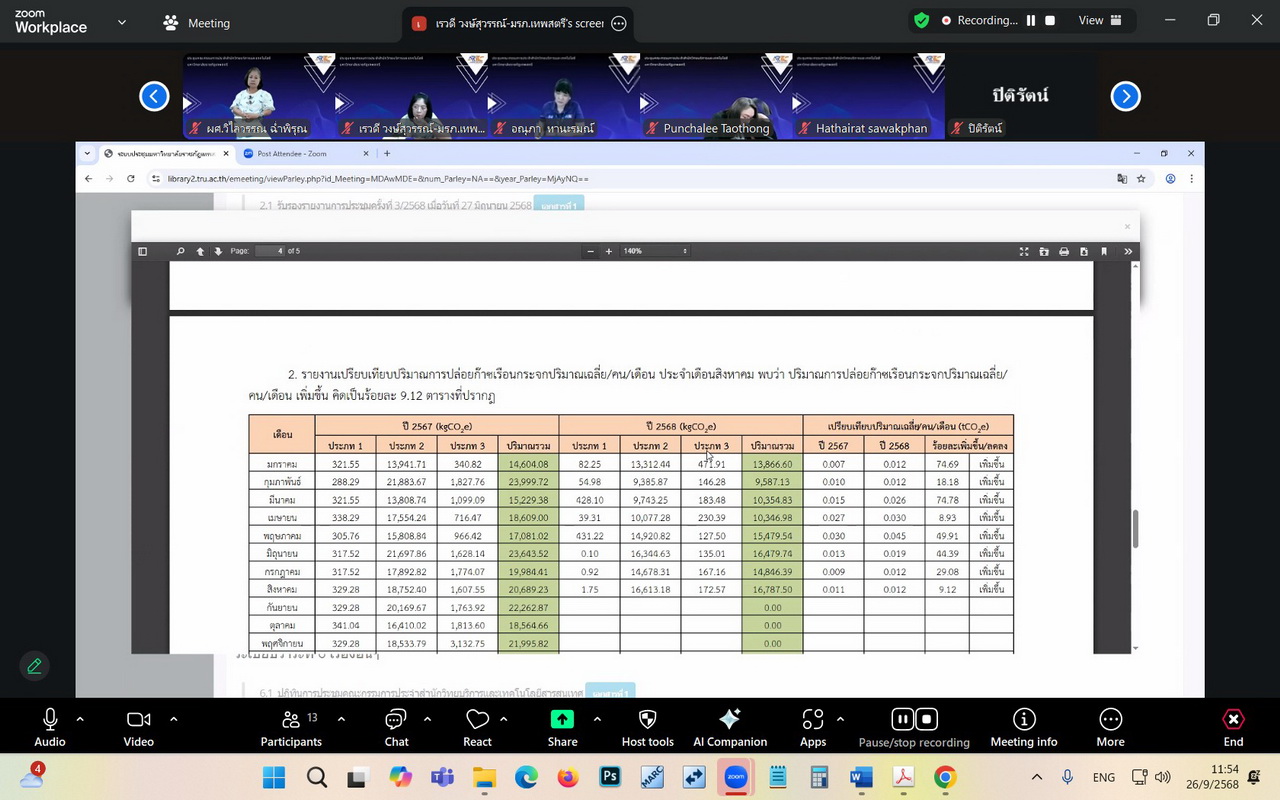Open the Participants panel
Viewport: 1280px width, 800px height.
[291, 726]
